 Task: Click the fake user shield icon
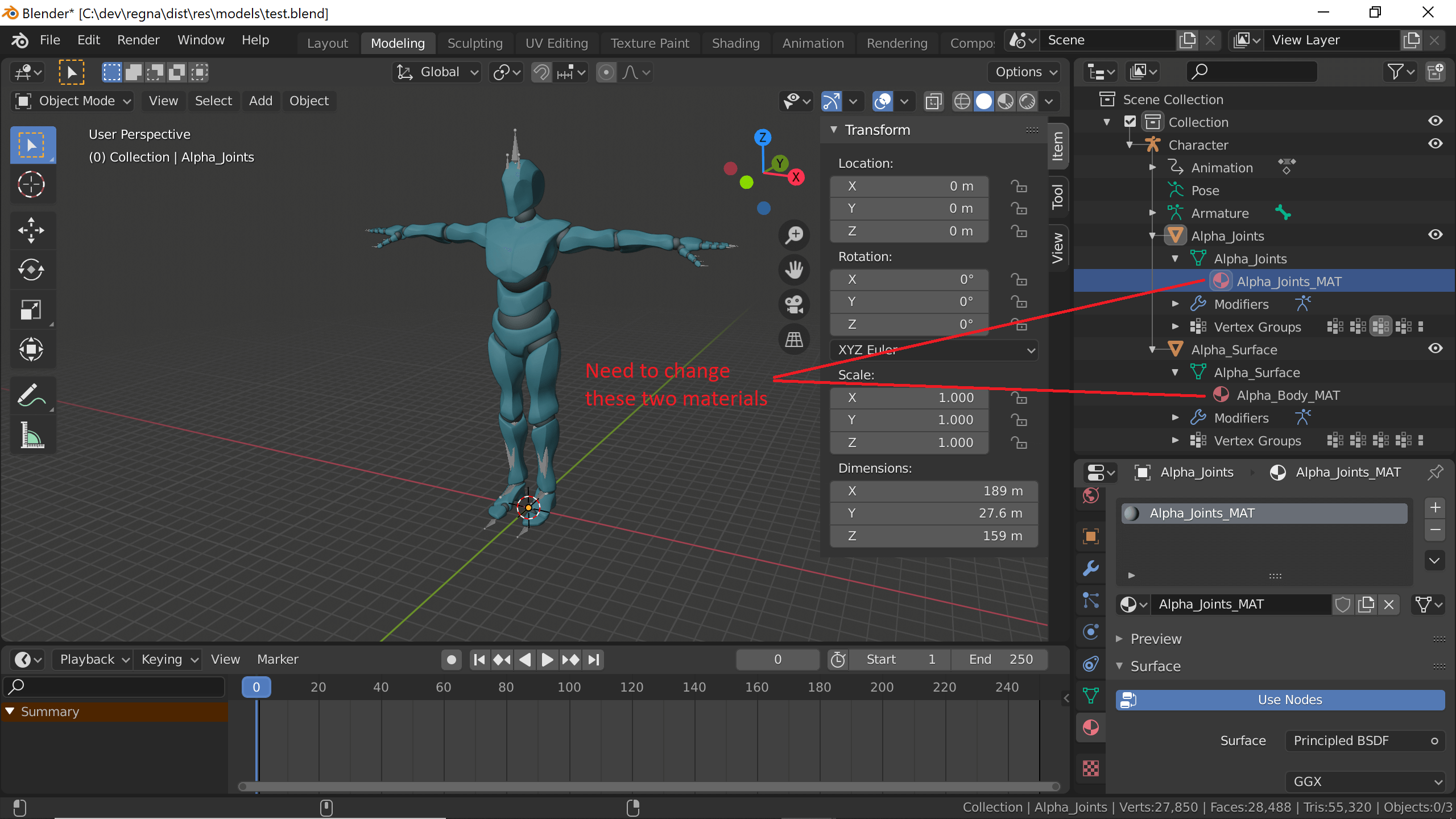pos(1343,604)
